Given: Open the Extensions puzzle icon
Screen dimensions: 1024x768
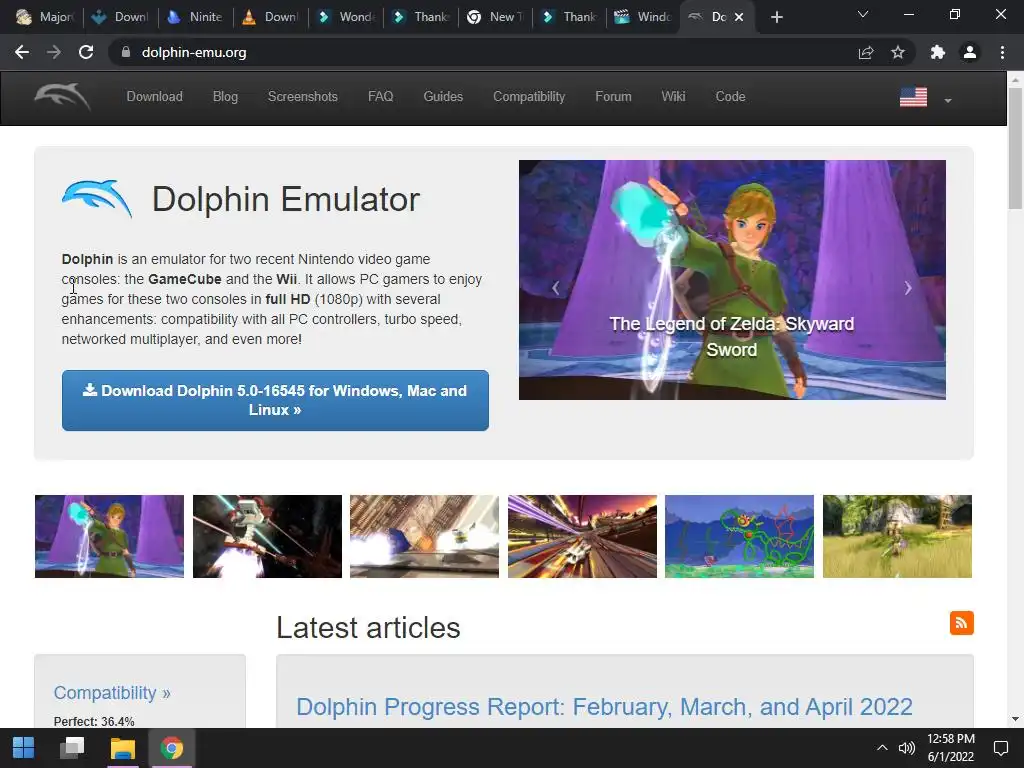Looking at the screenshot, I should (x=938, y=52).
